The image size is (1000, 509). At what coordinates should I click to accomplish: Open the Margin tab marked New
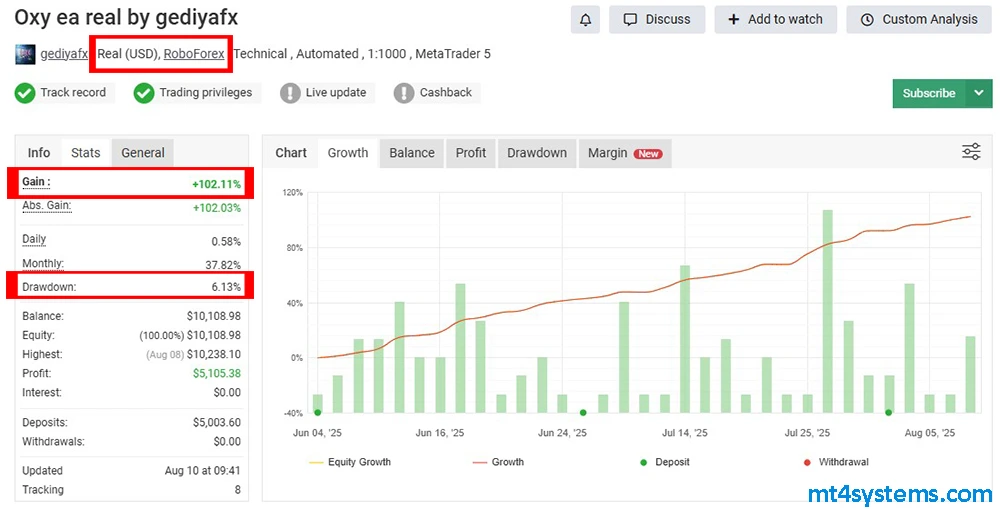[623, 153]
